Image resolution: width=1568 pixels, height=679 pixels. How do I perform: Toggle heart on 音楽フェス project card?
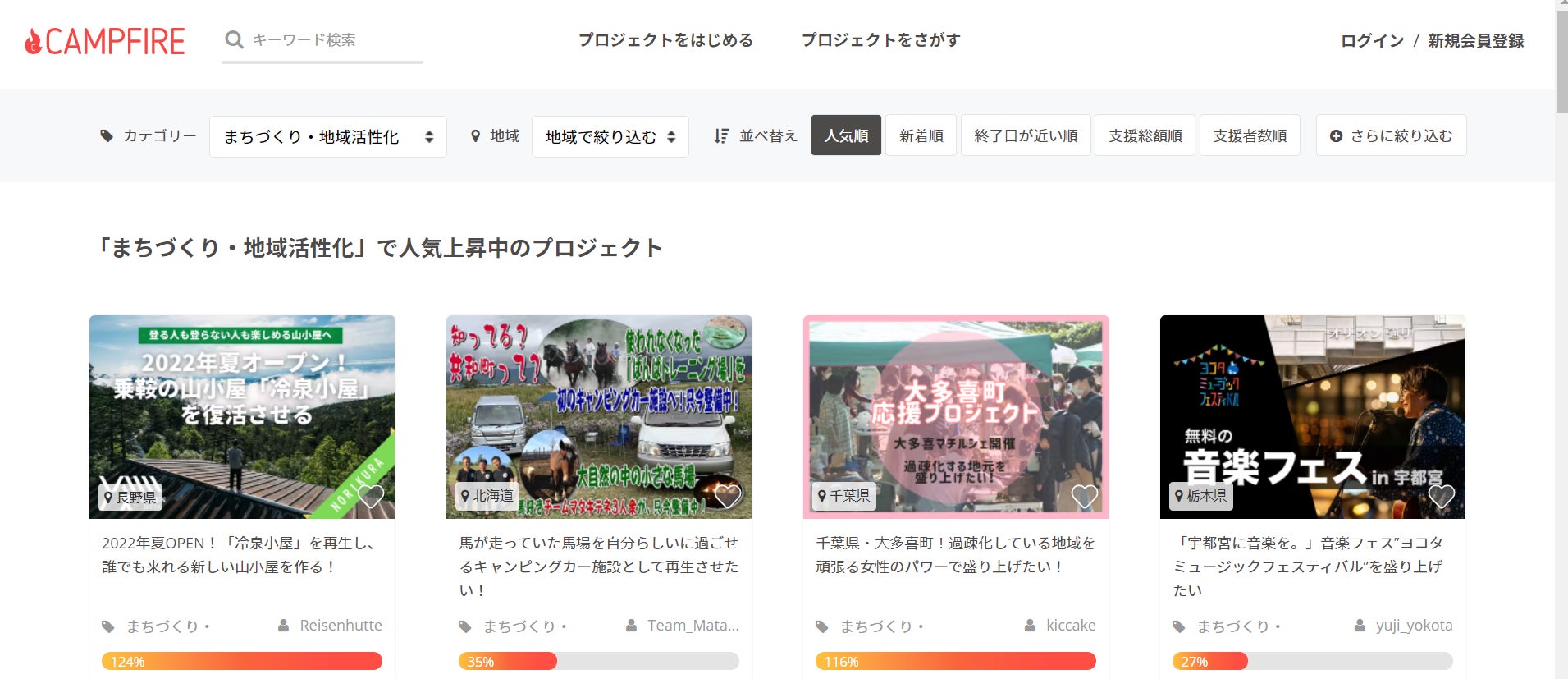pyautogui.click(x=1442, y=496)
